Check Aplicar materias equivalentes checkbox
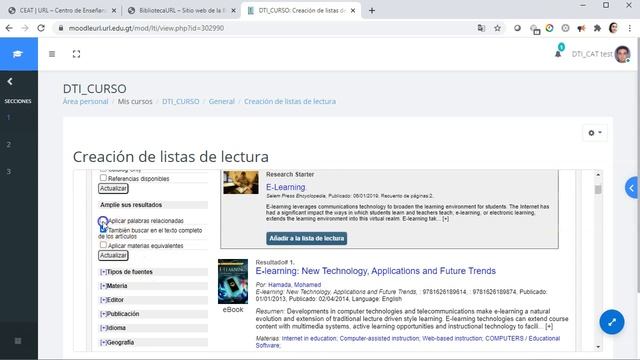The width and height of the screenshot is (640, 360). 103,245
